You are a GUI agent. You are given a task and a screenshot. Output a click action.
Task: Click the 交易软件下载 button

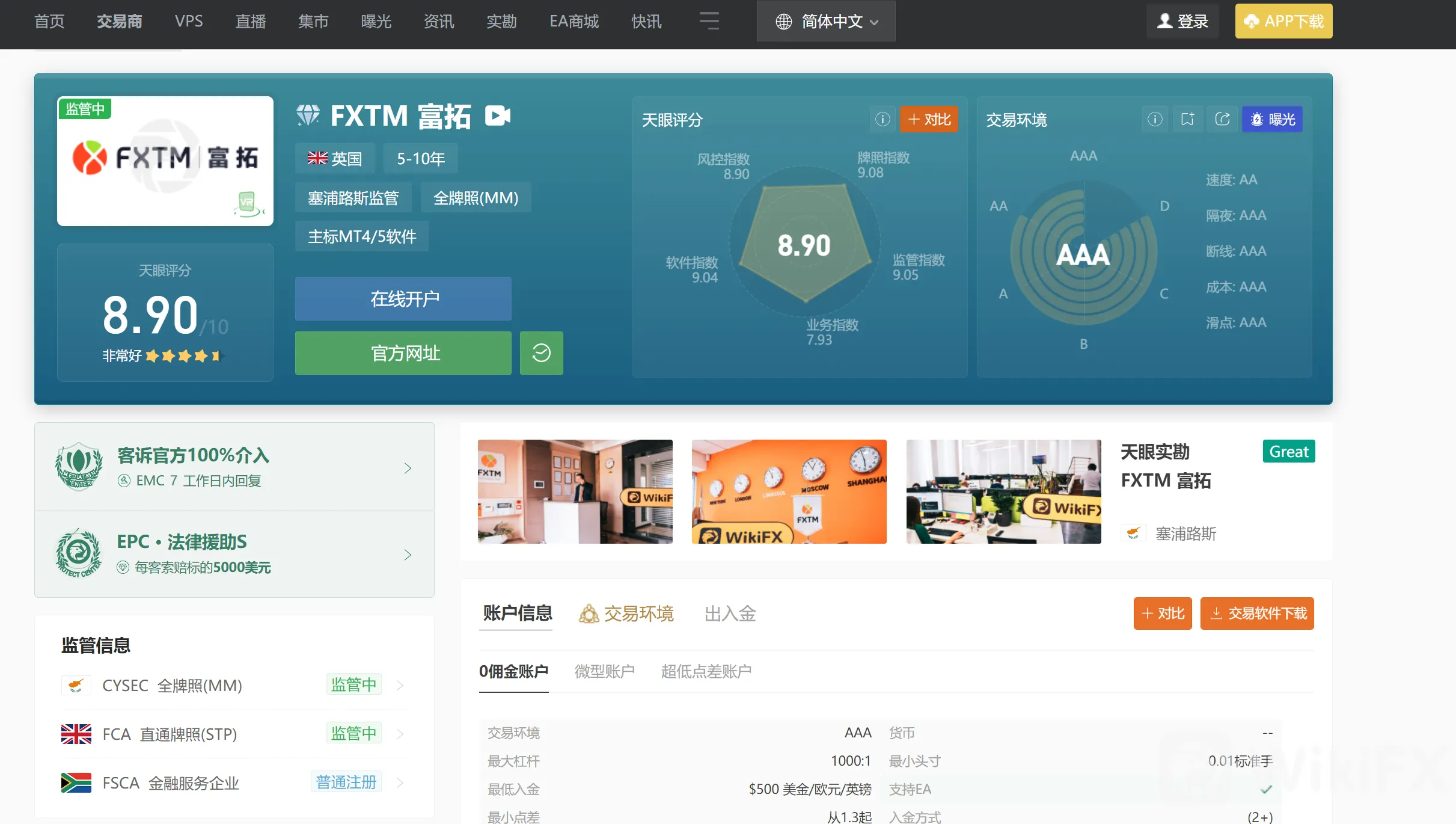pyautogui.click(x=1257, y=613)
